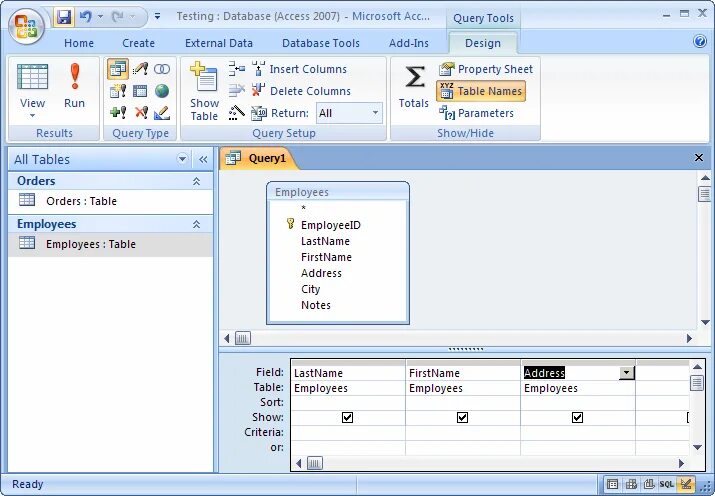Choose Make Table query type
Image resolution: width=715 pixels, height=496 pixels.
[118, 91]
